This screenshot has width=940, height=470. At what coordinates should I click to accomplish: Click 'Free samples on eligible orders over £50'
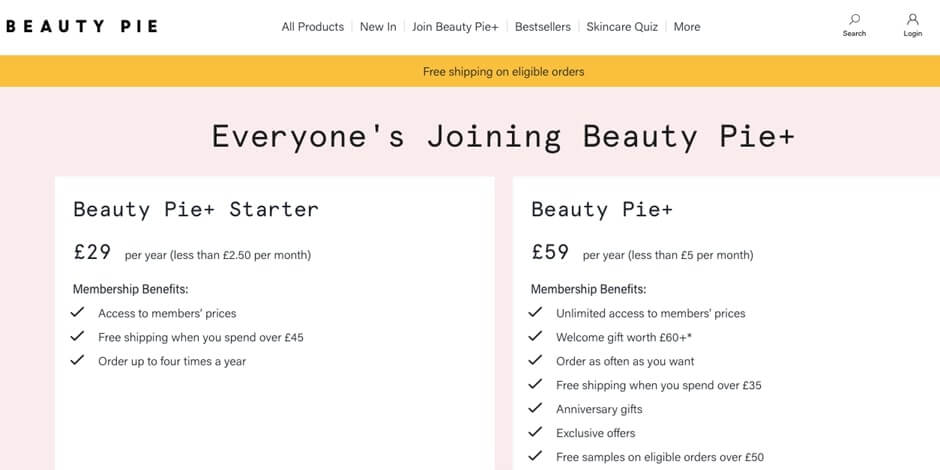coord(659,457)
